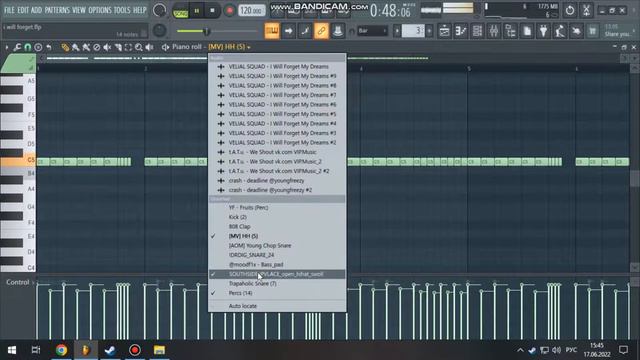Image resolution: width=640 pixels, height=360 pixels.
Task: Select 808 Clap from channel list
Action: point(277,227)
